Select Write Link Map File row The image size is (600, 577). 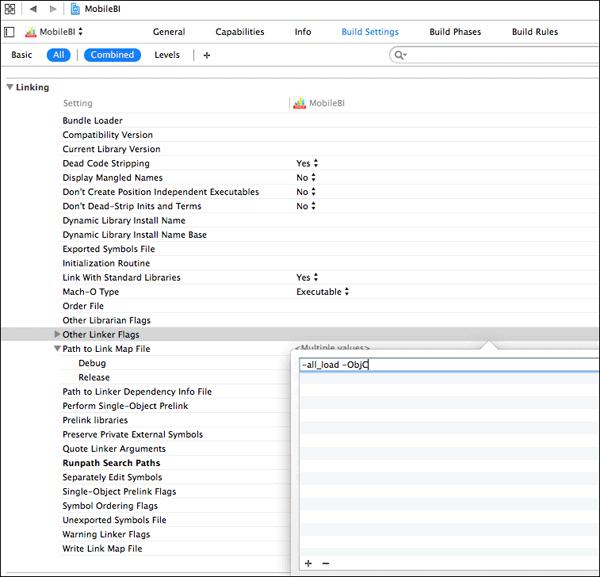(102, 548)
